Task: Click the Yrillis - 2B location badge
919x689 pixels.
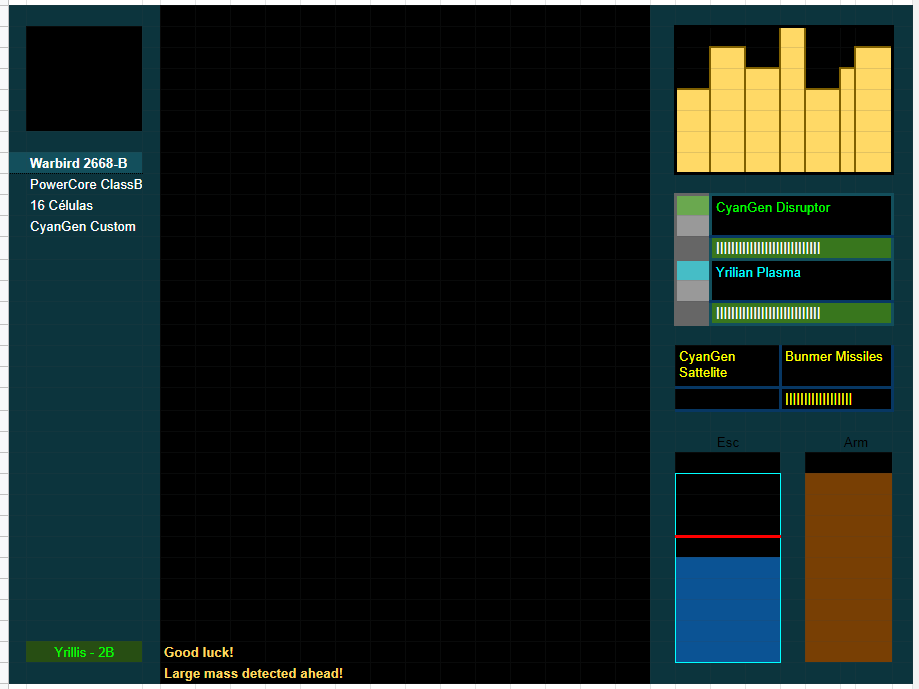Action: pos(84,652)
